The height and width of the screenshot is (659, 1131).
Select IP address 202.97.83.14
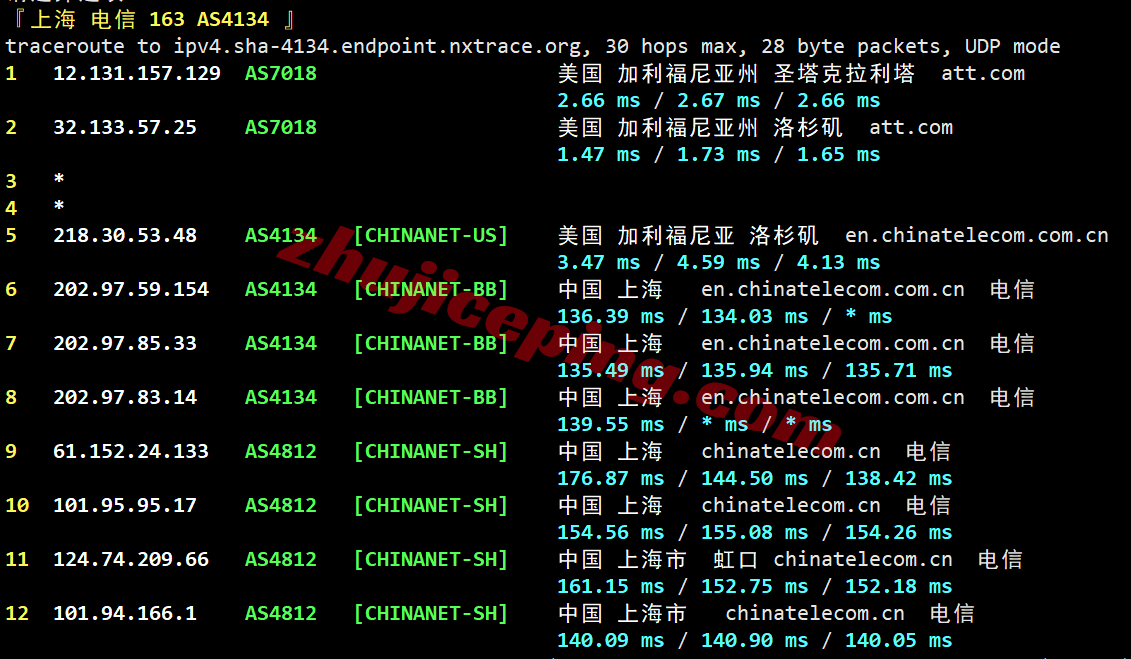(x=125, y=398)
